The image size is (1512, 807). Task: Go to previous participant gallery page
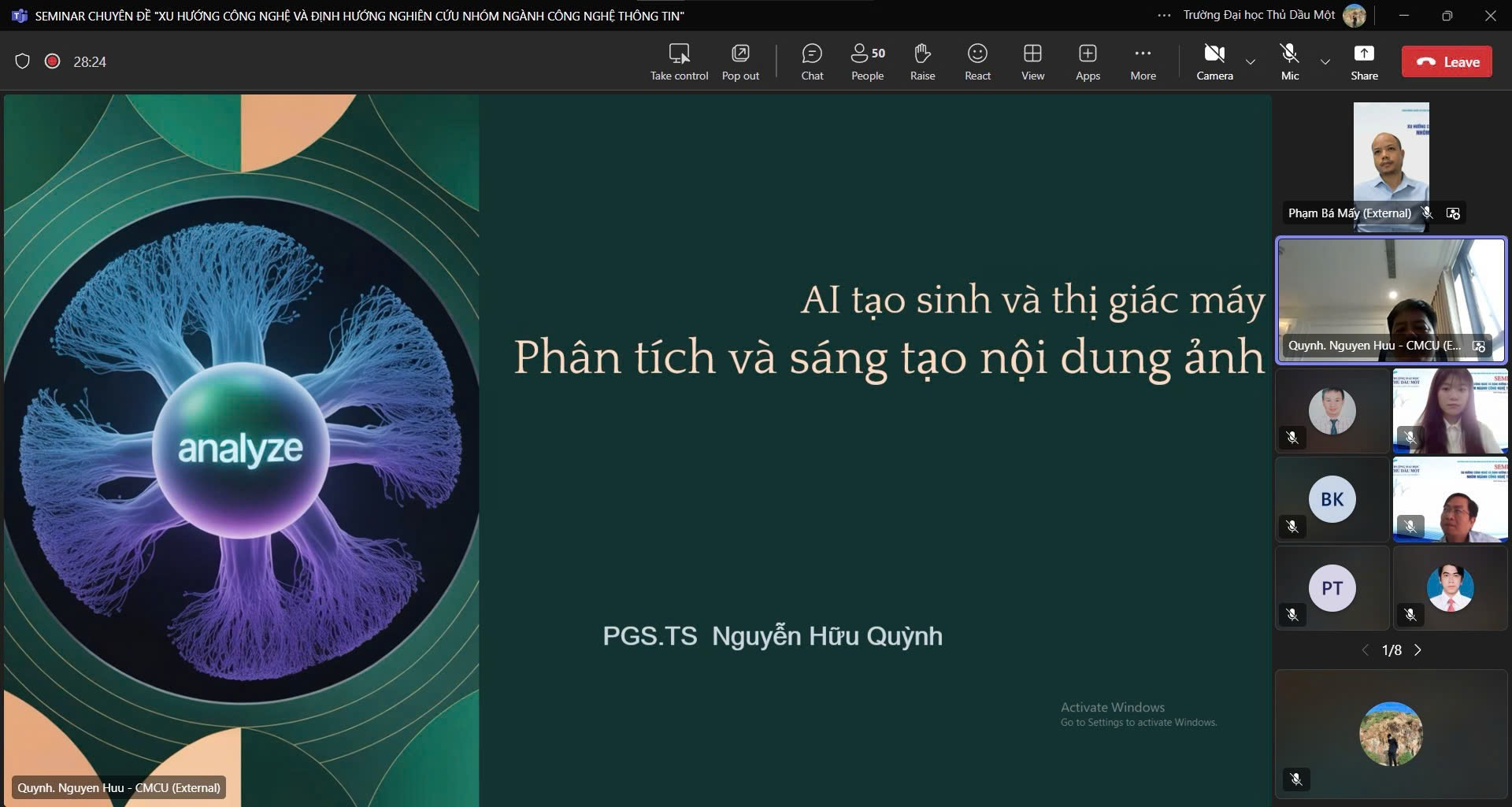click(1366, 650)
